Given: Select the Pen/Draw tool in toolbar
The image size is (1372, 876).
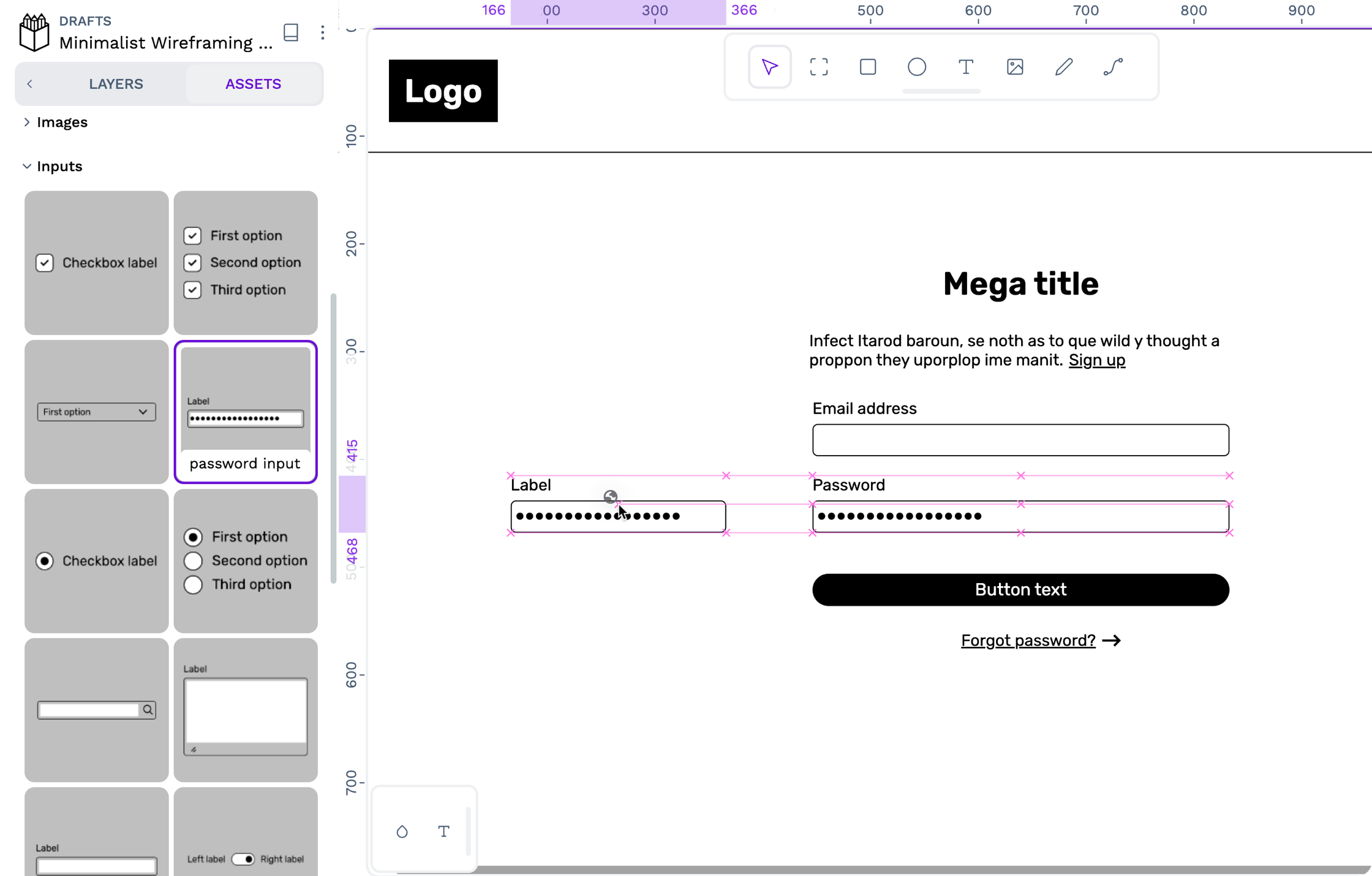Looking at the screenshot, I should [1064, 67].
